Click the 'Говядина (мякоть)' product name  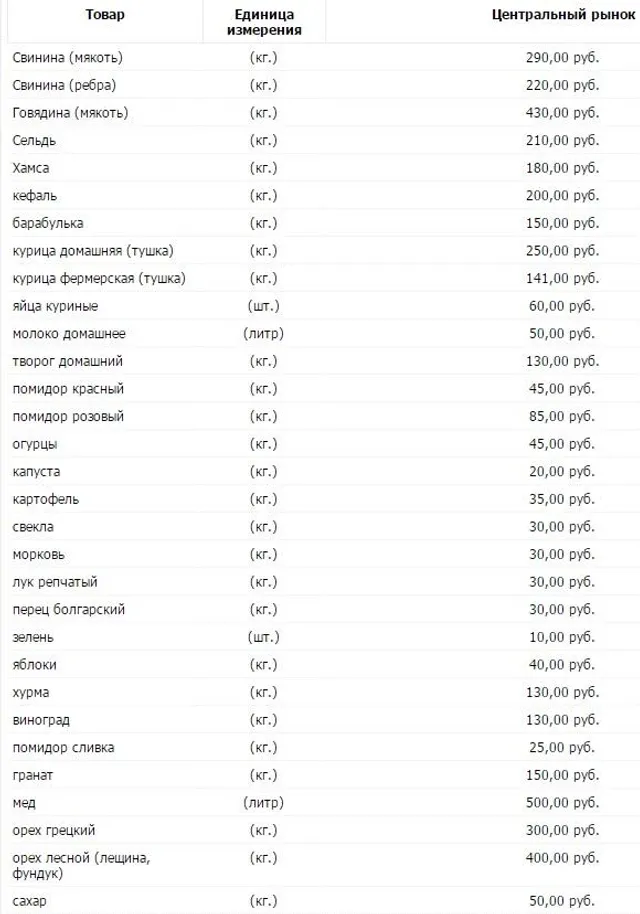(x=70, y=112)
